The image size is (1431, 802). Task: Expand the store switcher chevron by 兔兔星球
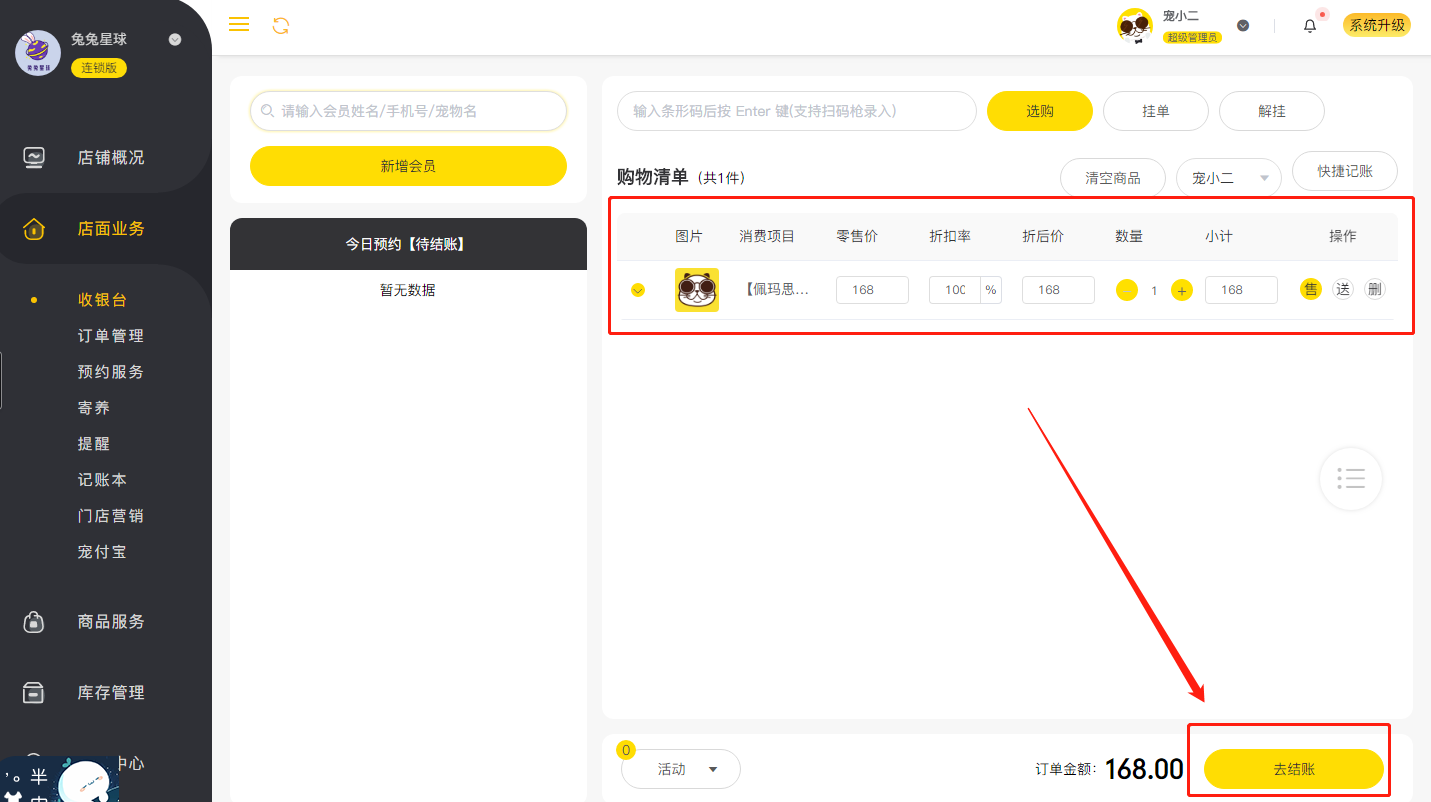(175, 40)
